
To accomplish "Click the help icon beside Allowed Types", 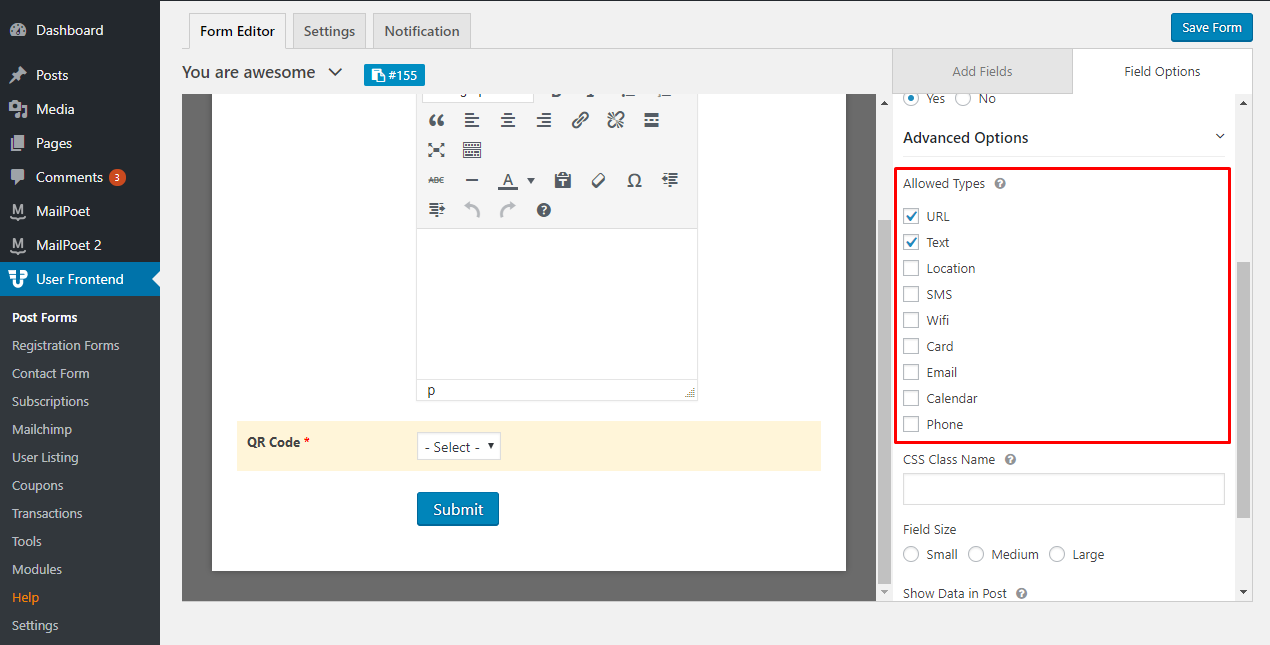I will [x=1000, y=184].
